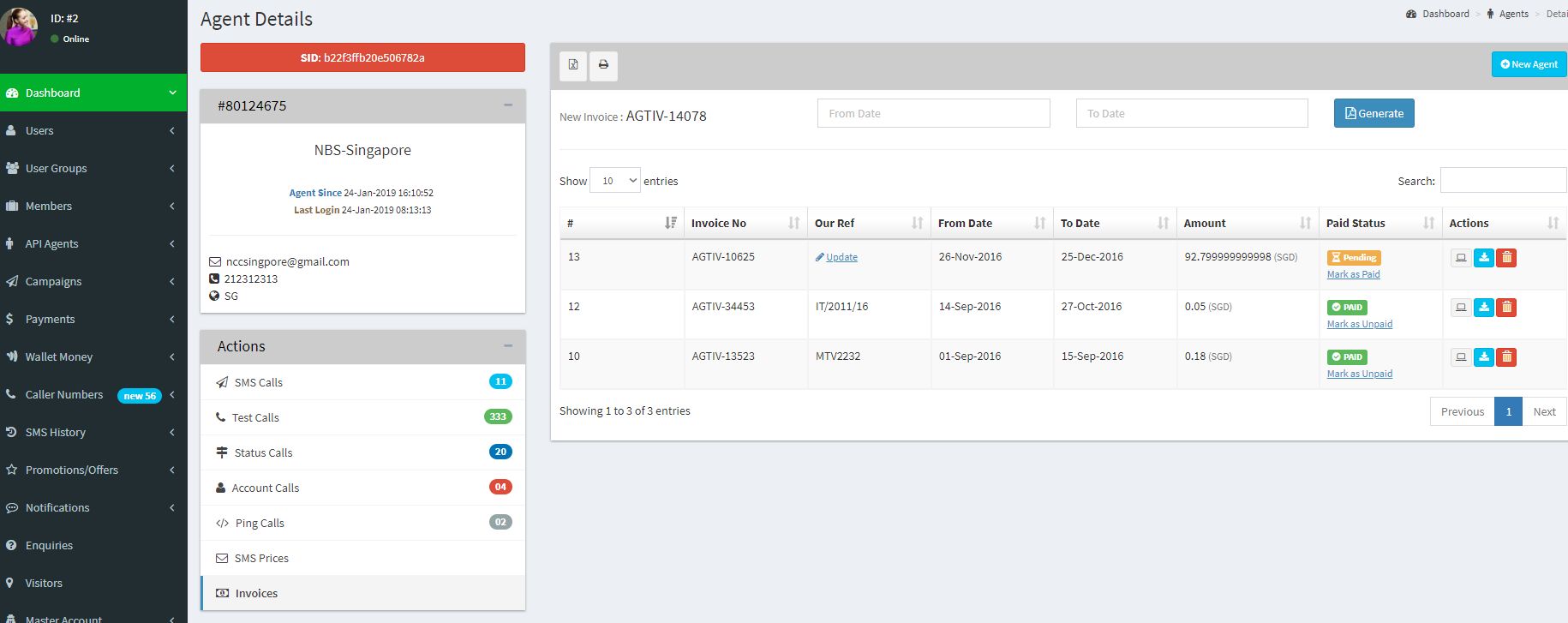Image resolution: width=1568 pixels, height=623 pixels.
Task: Go to Next page of entries
Action: click(x=1544, y=411)
